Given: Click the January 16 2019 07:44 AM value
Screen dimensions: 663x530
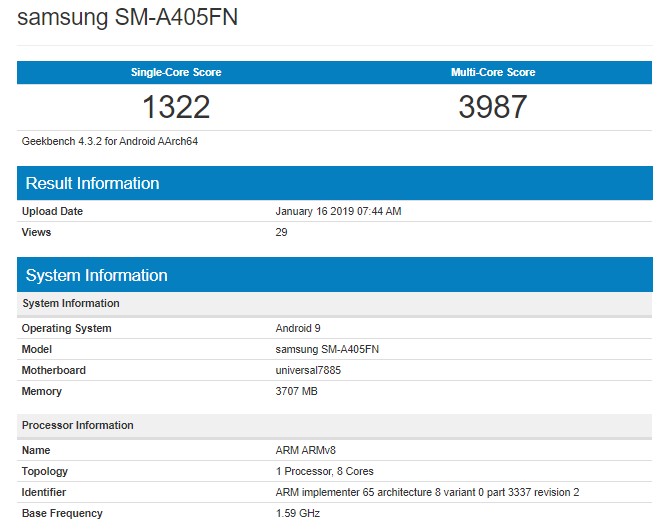Looking at the screenshot, I should pos(338,211).
